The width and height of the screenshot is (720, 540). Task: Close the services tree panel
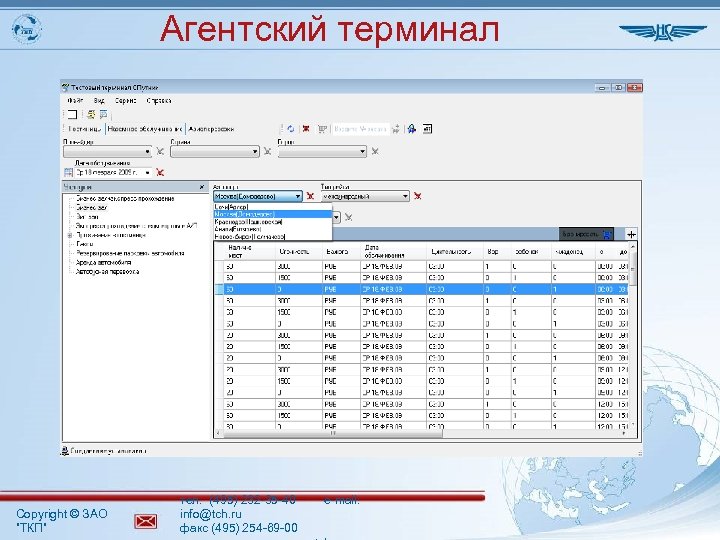202,187
